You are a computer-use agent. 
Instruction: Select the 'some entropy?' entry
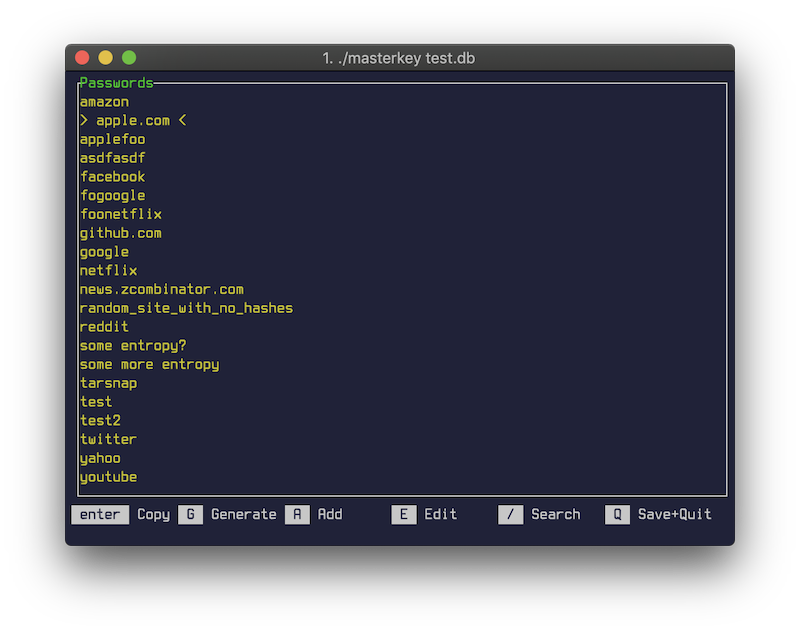133,346
